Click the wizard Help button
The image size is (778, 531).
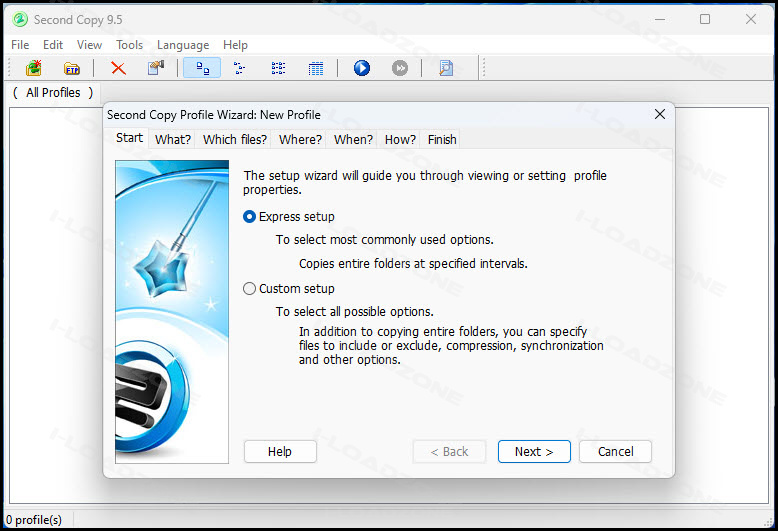pyautogui.click(x=280, y=452)
